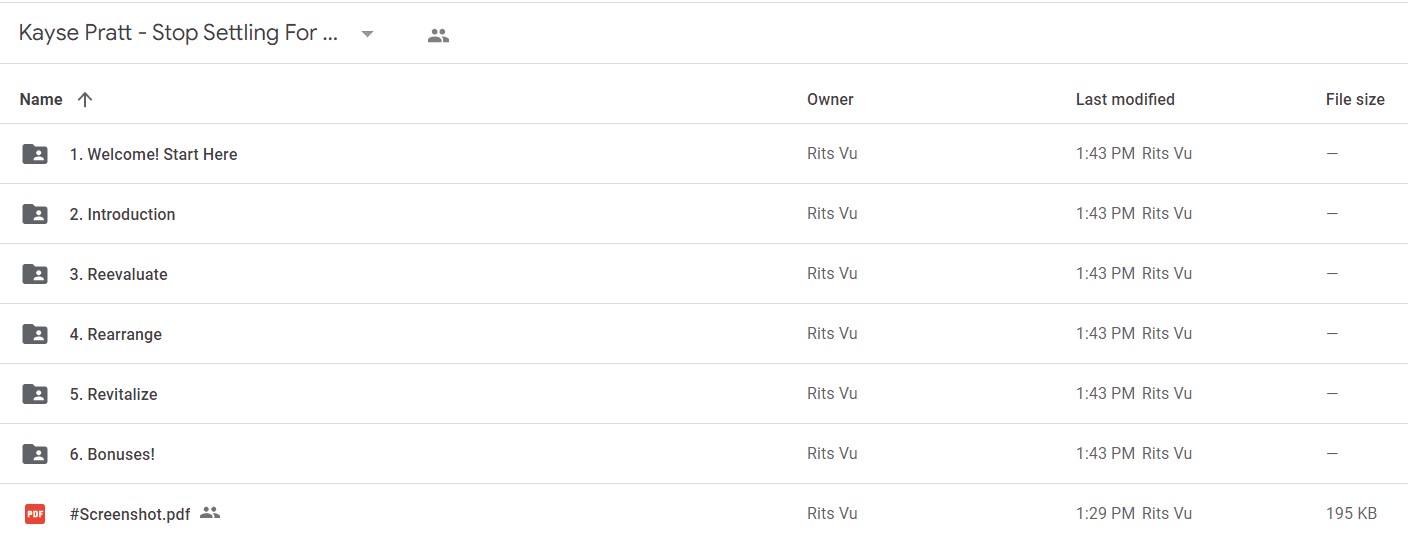Select the 3. Reevaluate folder row
The height and width of the screenshot is (537, 1408).
[x=704, y=274]
